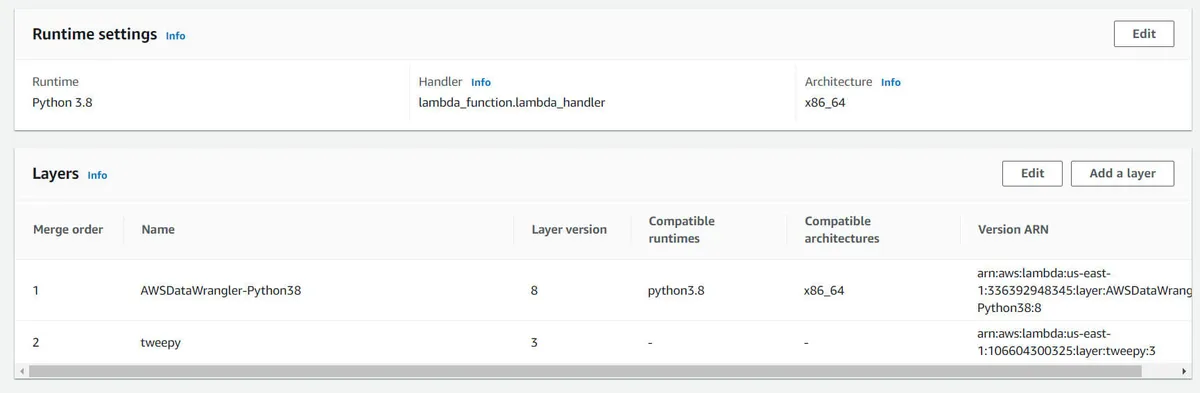The height and width of the screenshot is (393, 1200).
Task: Select the Name column header
Action: (x=158, y=229)
